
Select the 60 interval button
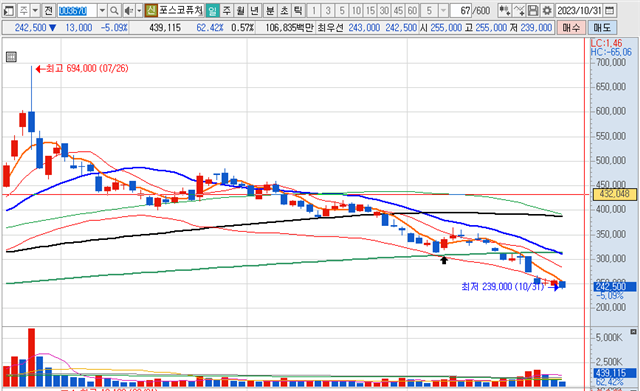pyautogui.click(x=412, y=10)
